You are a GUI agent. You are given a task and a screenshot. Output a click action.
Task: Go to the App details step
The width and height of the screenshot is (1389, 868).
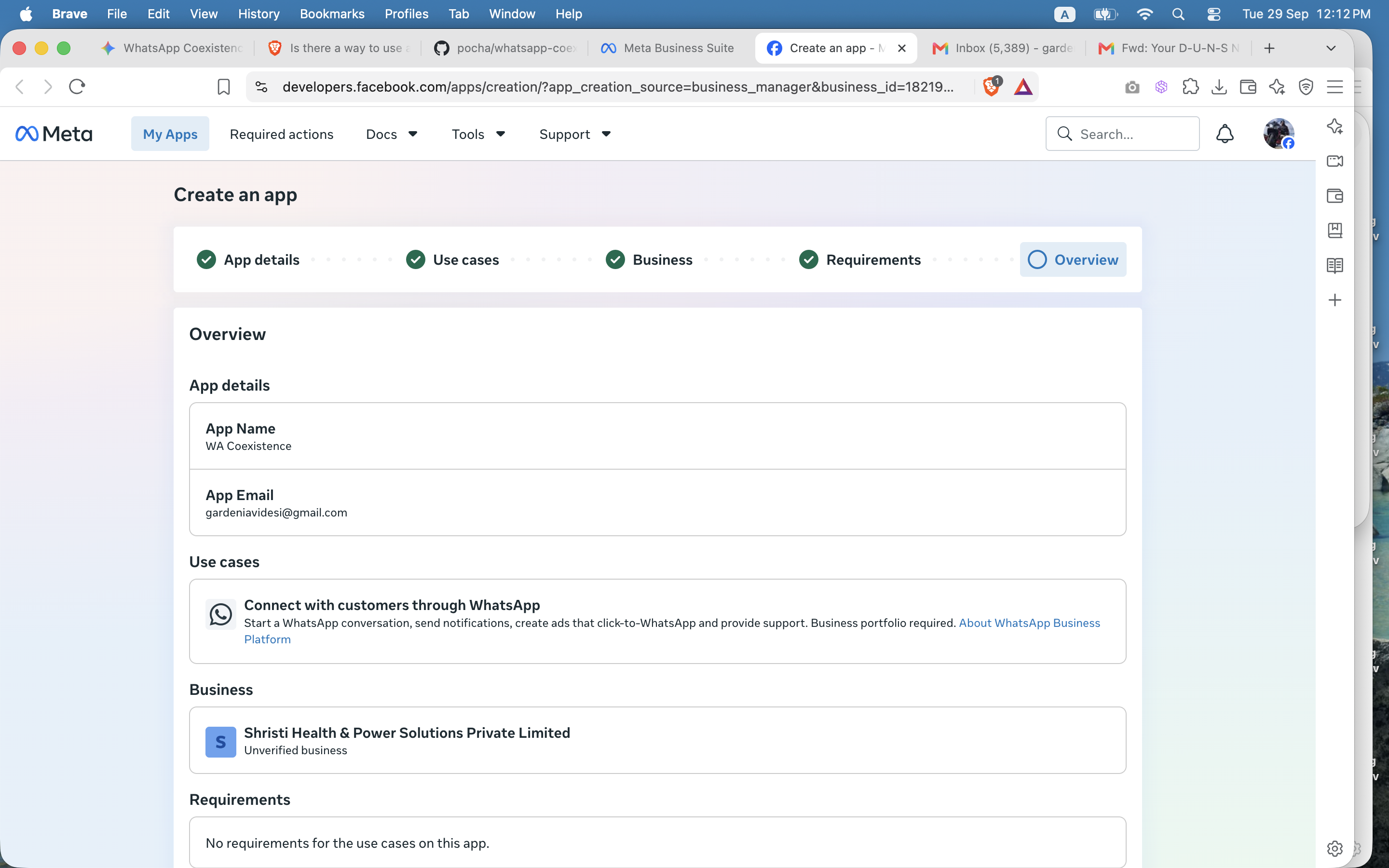(x=248, y=259)
